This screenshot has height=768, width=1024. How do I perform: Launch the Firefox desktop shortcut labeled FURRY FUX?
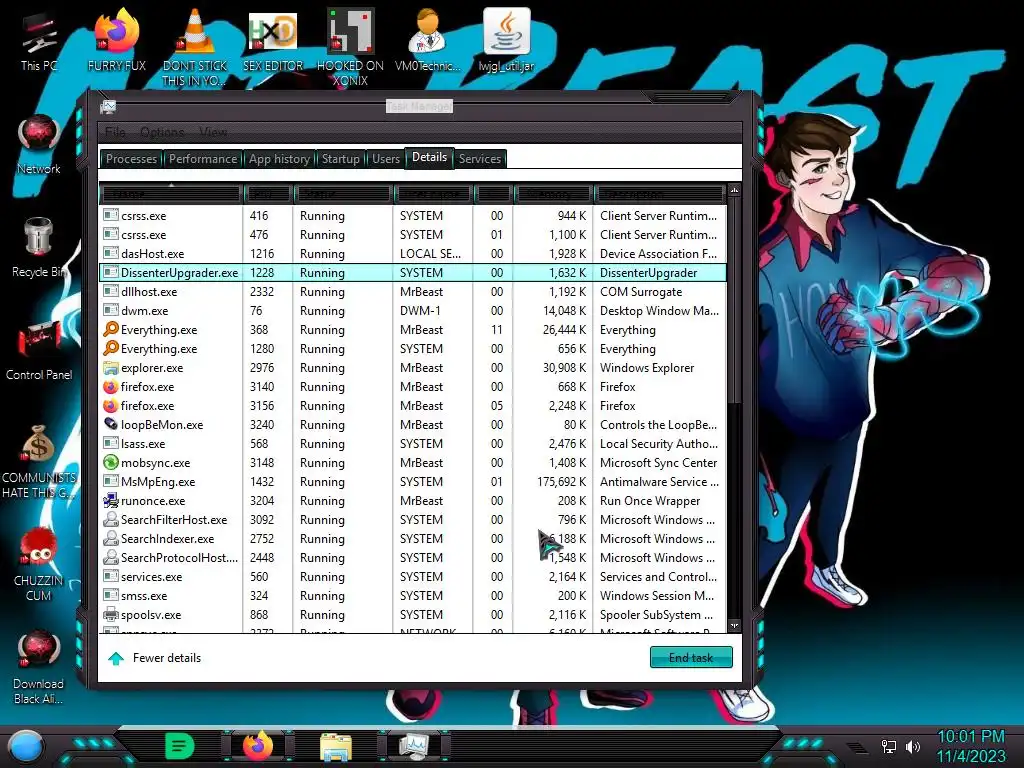(116, 39)
